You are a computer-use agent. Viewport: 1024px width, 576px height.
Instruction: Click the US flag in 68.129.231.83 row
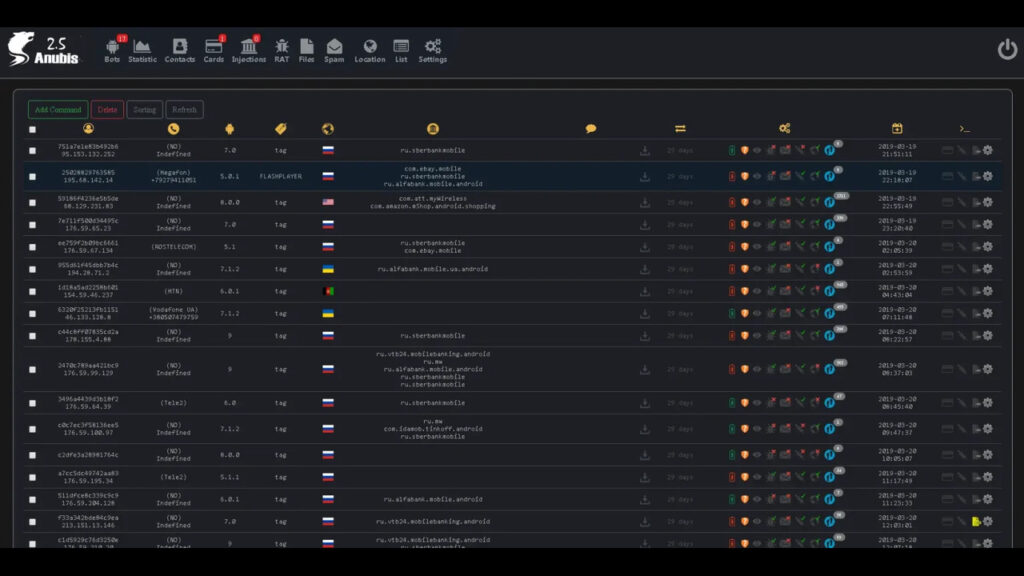point(328,202)
